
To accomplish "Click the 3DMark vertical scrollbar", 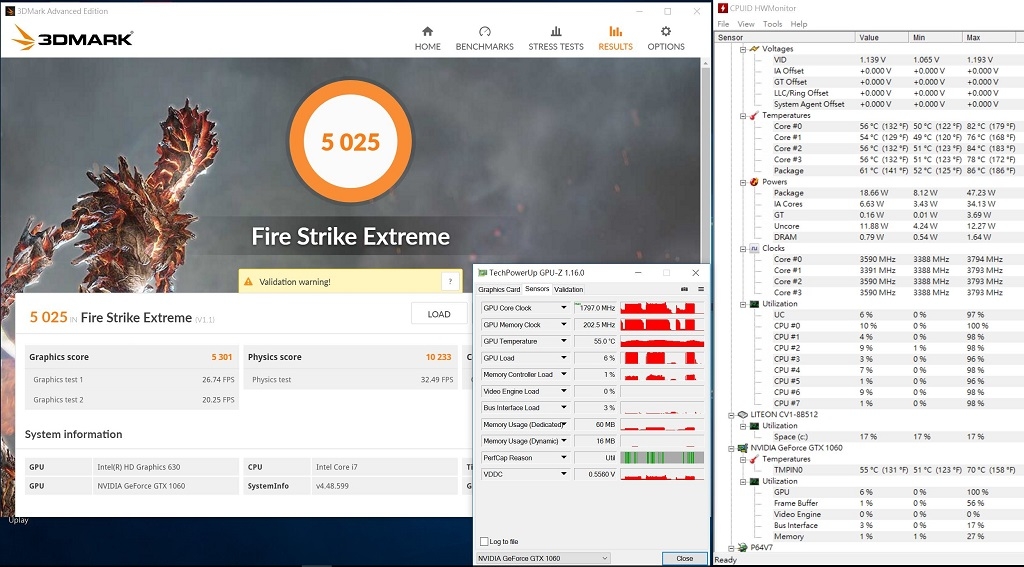I will pyautogui.click(x=705, y=163).
